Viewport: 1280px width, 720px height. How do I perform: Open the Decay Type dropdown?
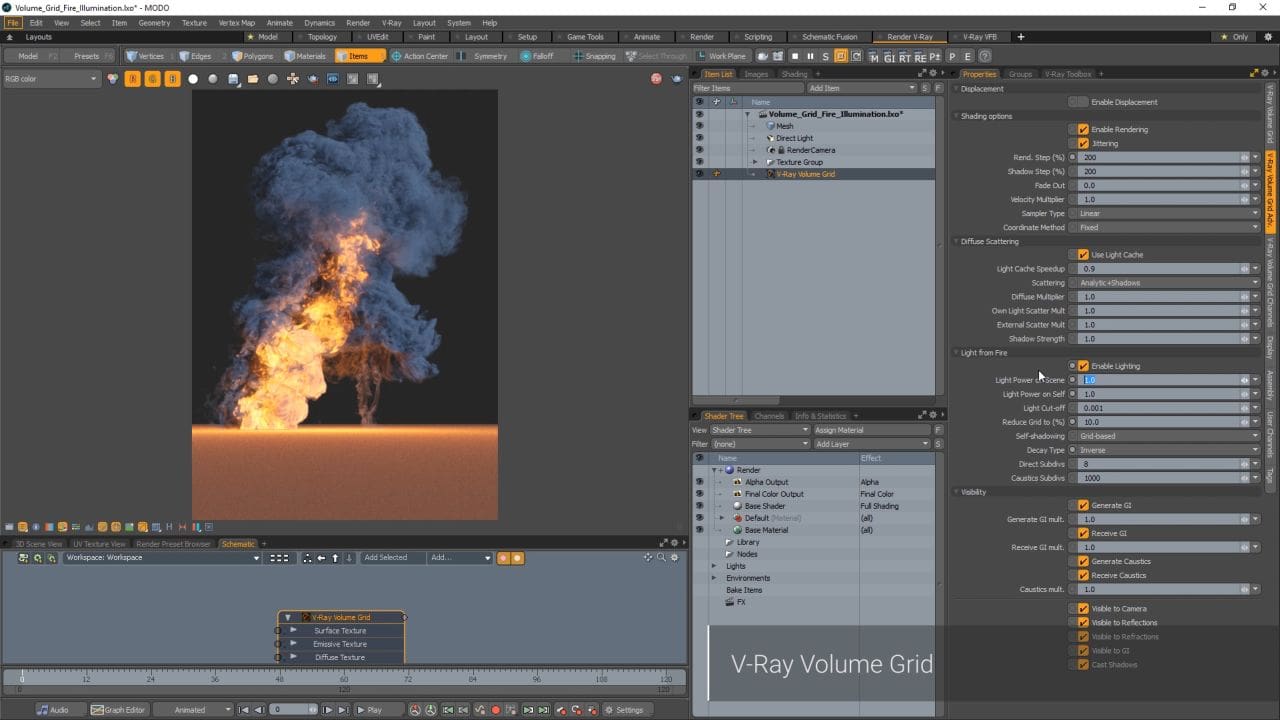pyautogui.click(x=1169, y=450)
